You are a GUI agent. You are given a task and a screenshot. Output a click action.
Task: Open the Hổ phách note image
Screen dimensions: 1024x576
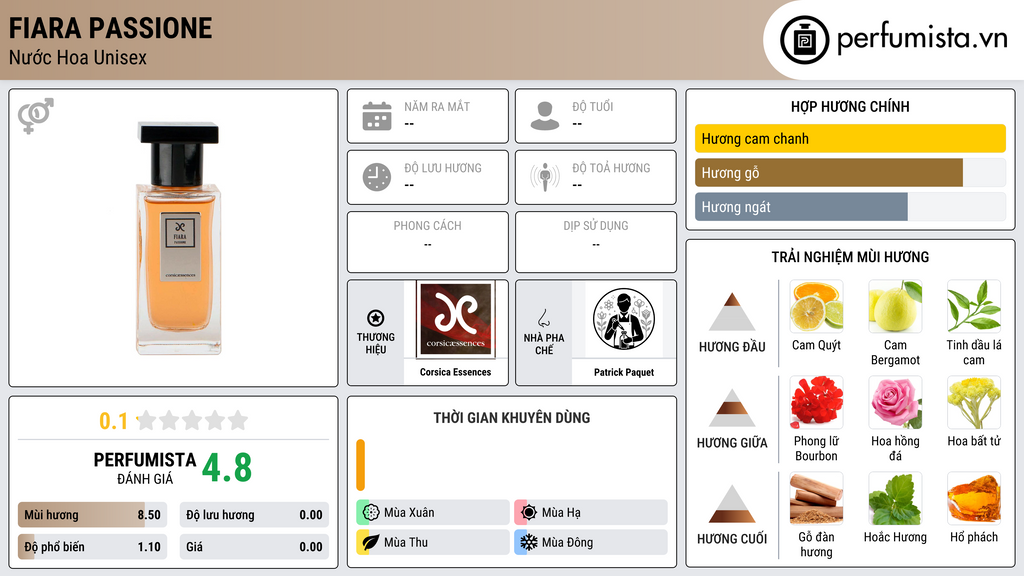tap(974, 498)
